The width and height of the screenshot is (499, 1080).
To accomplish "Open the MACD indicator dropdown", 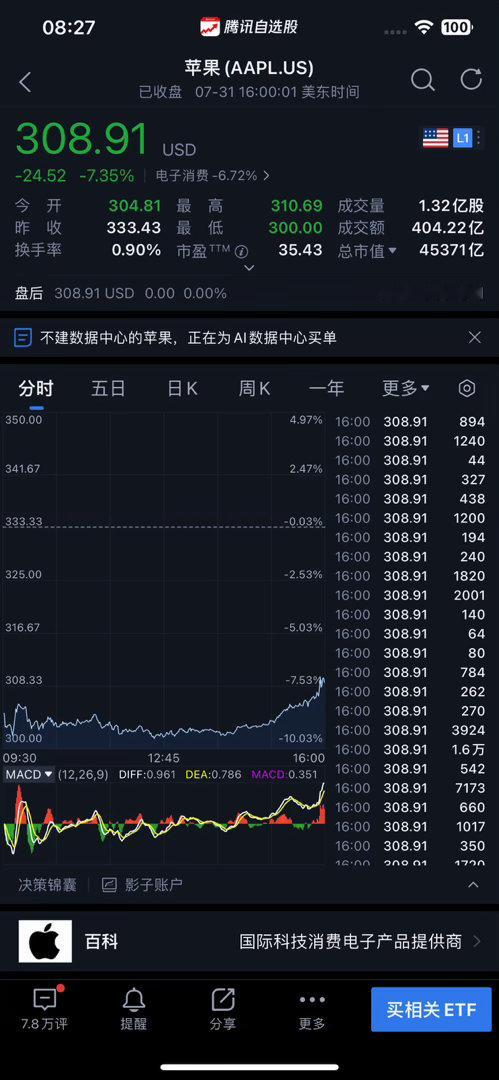I will click(29, 774).
